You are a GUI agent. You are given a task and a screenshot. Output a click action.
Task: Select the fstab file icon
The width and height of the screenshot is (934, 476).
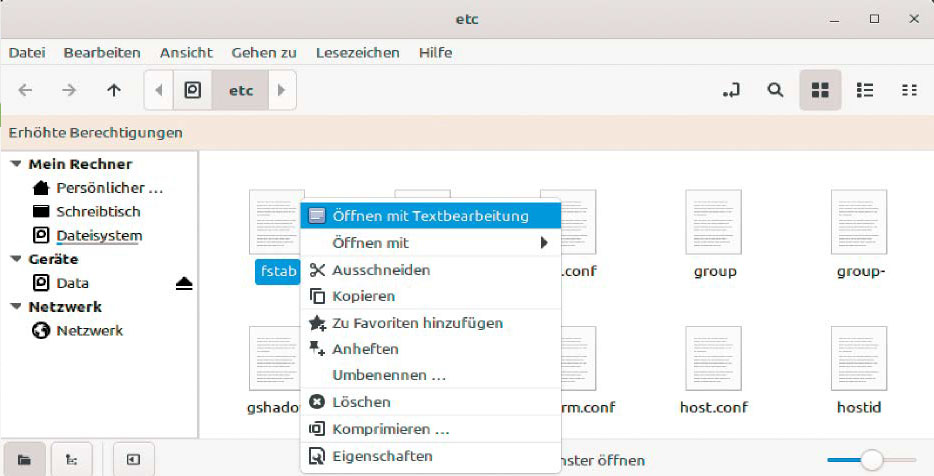[x=277, y=222]
